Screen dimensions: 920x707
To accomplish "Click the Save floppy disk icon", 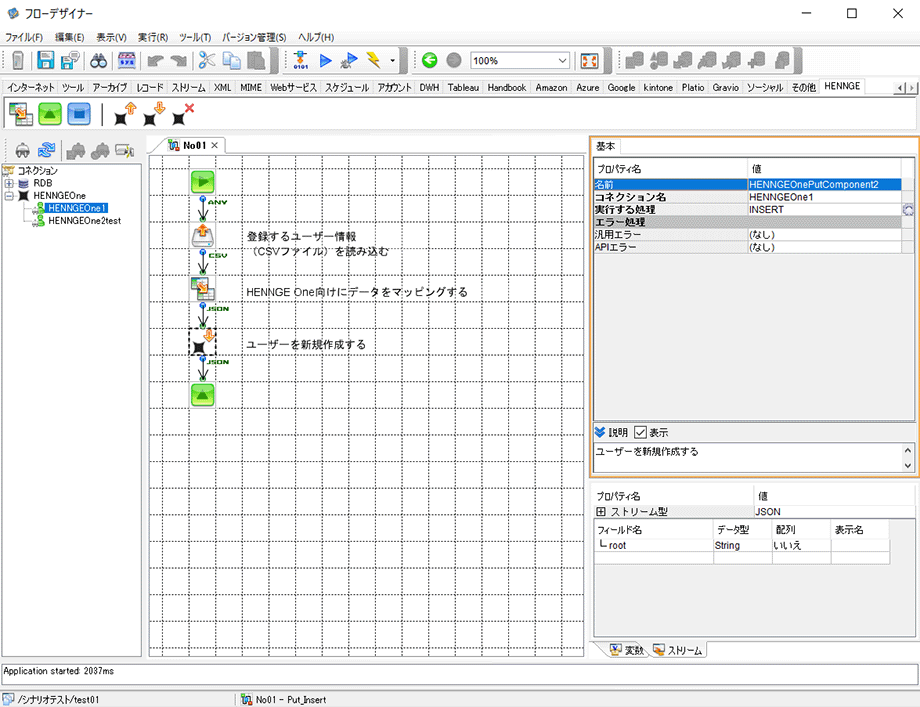I will [46, 60].
